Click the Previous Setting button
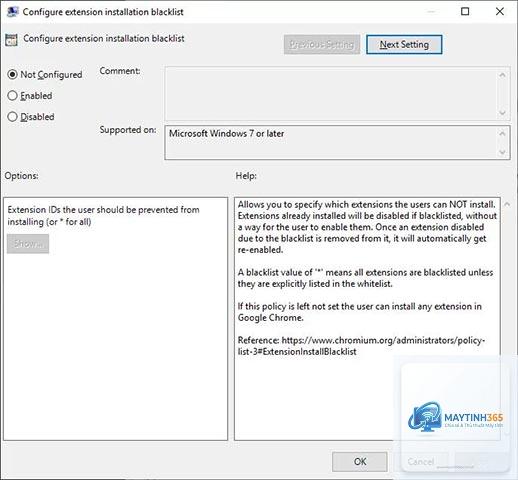Screen dimensions: 518x480 pos(322,44)
